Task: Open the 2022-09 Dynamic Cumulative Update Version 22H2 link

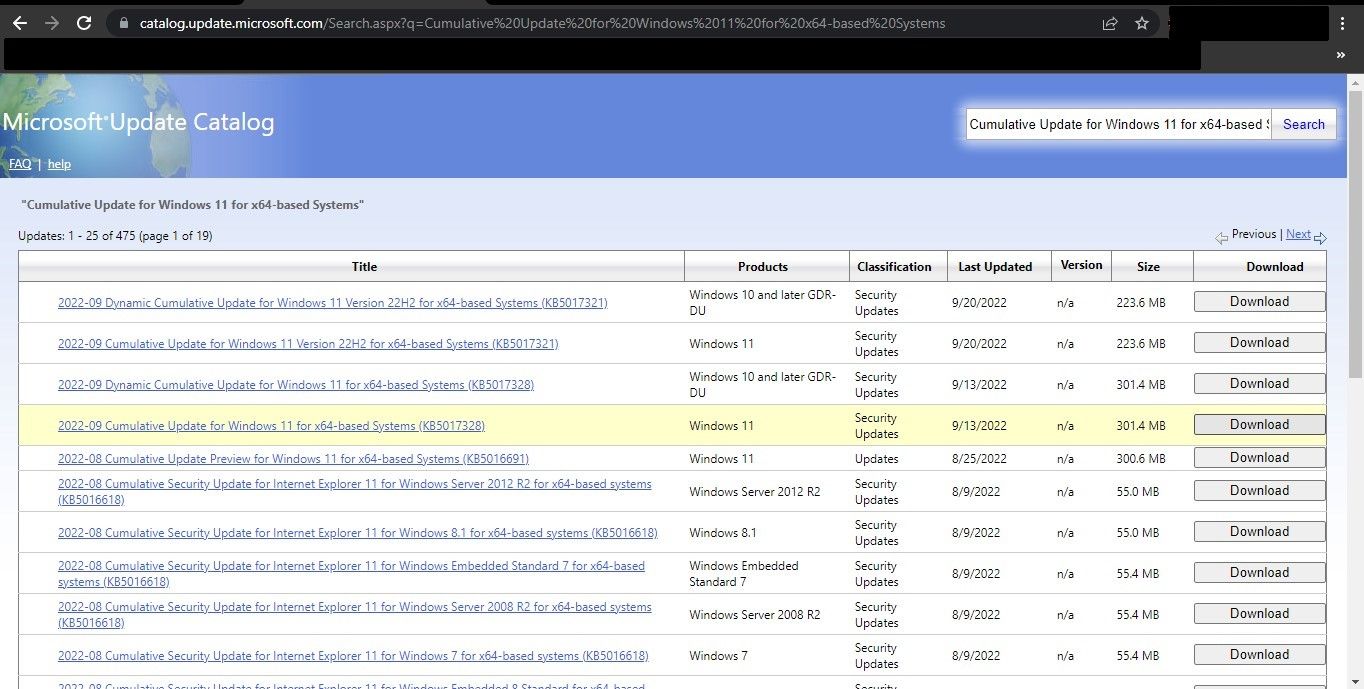Action: point(333,303)
